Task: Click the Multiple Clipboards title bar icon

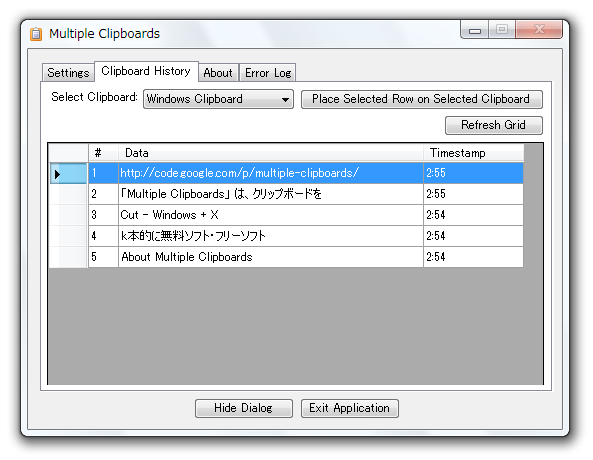Action: point(36,34)
